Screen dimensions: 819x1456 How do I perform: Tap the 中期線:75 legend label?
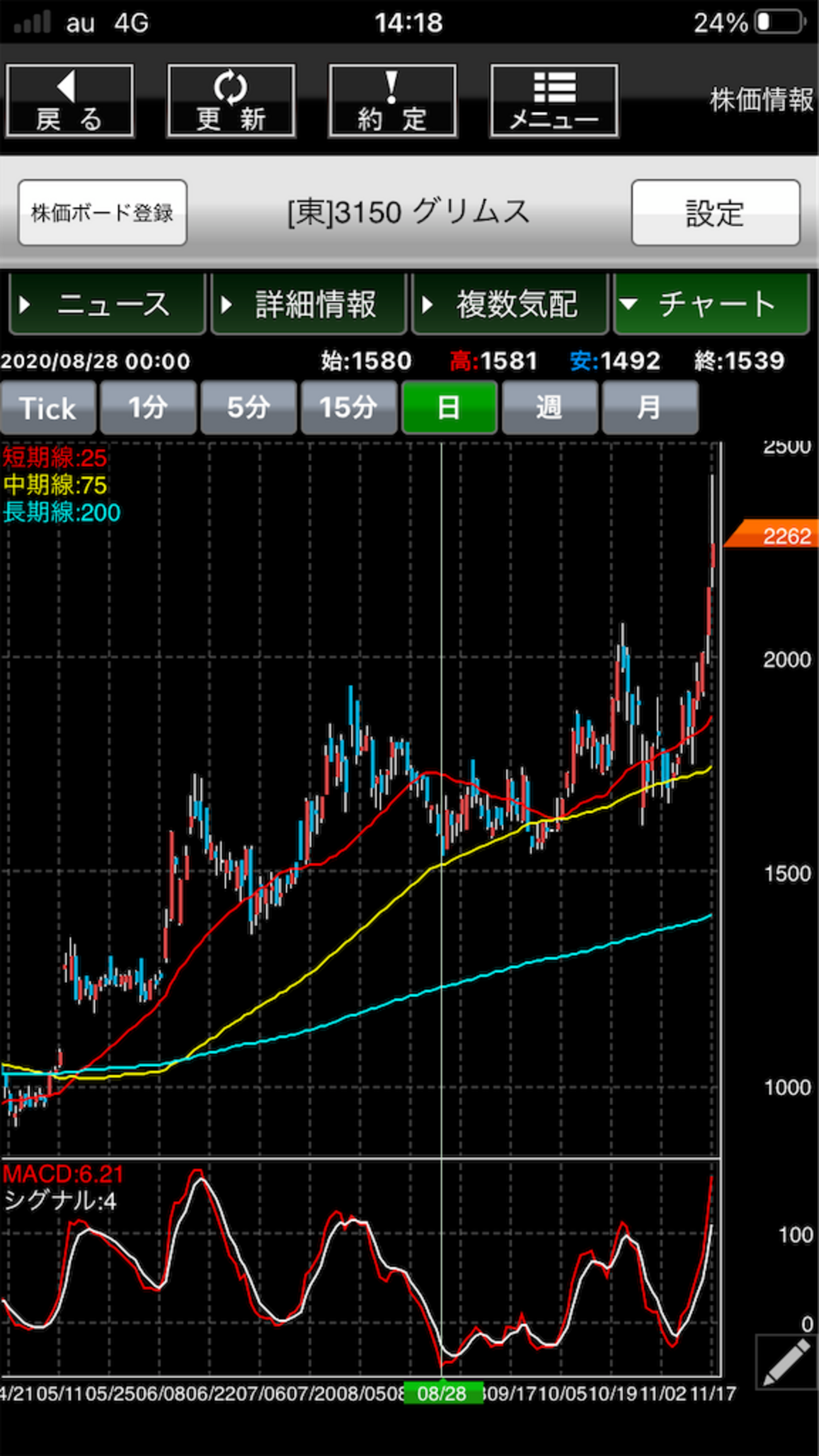(x=55, y=485)
